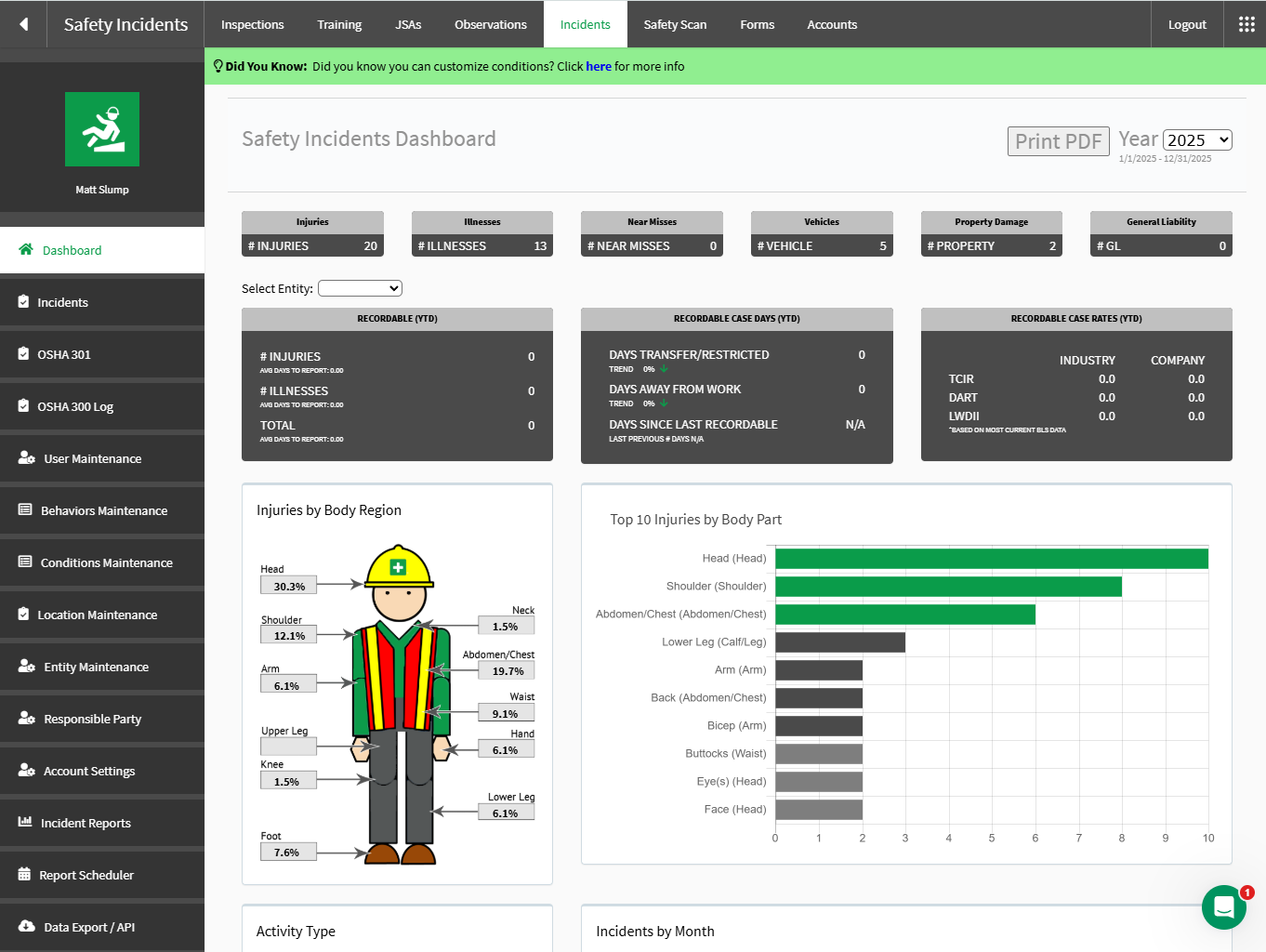1266x952 pixels.
Task: Click the dark Lower Leg (Calf/Leg) chart bar
Action: [840, 642]
